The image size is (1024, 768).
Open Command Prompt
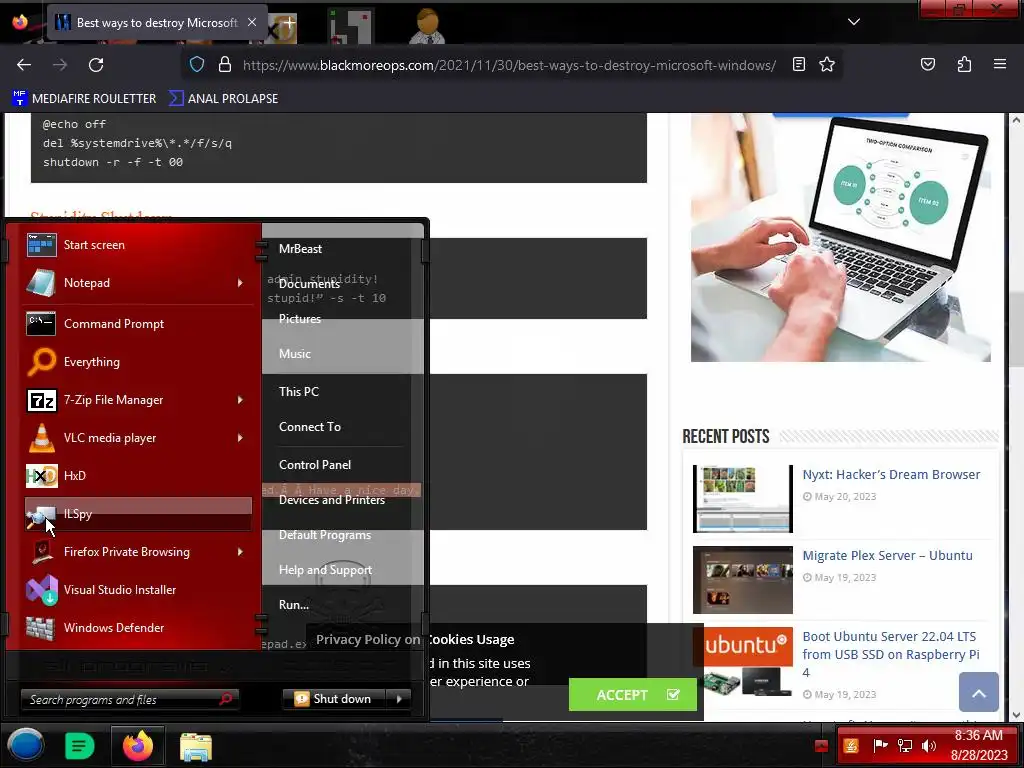pyautogui.click(x=138, y=324)
